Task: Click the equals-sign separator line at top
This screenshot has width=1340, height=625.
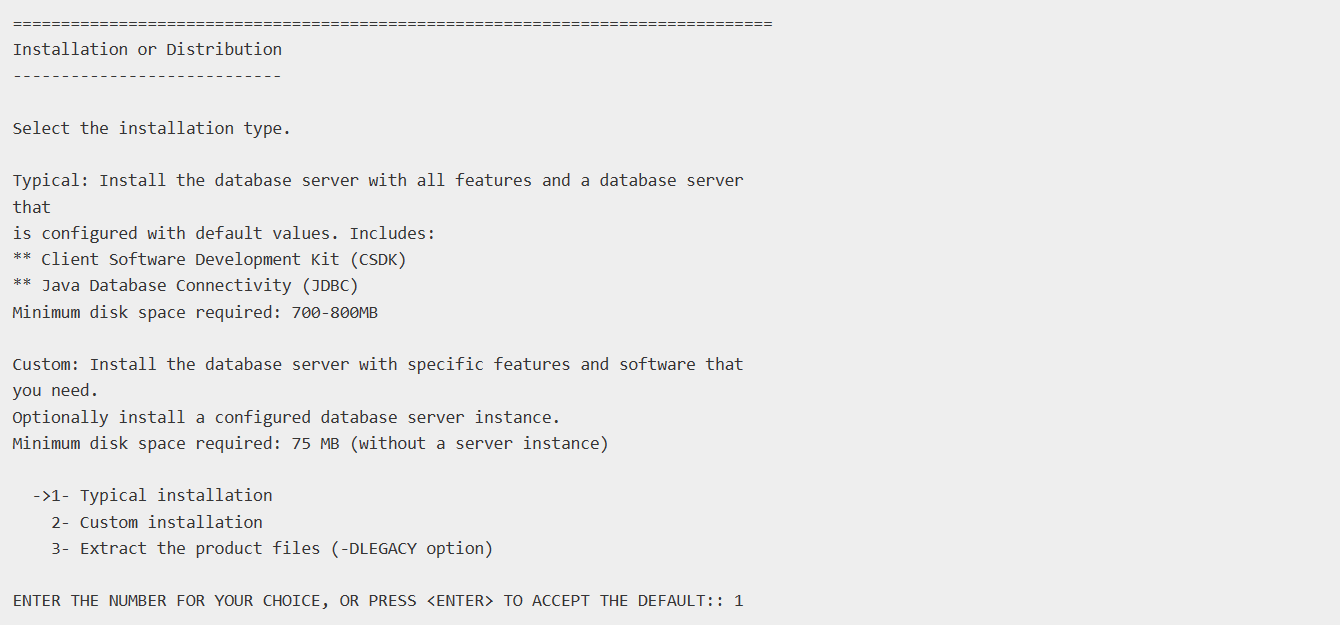Action: tap(392, 22)
